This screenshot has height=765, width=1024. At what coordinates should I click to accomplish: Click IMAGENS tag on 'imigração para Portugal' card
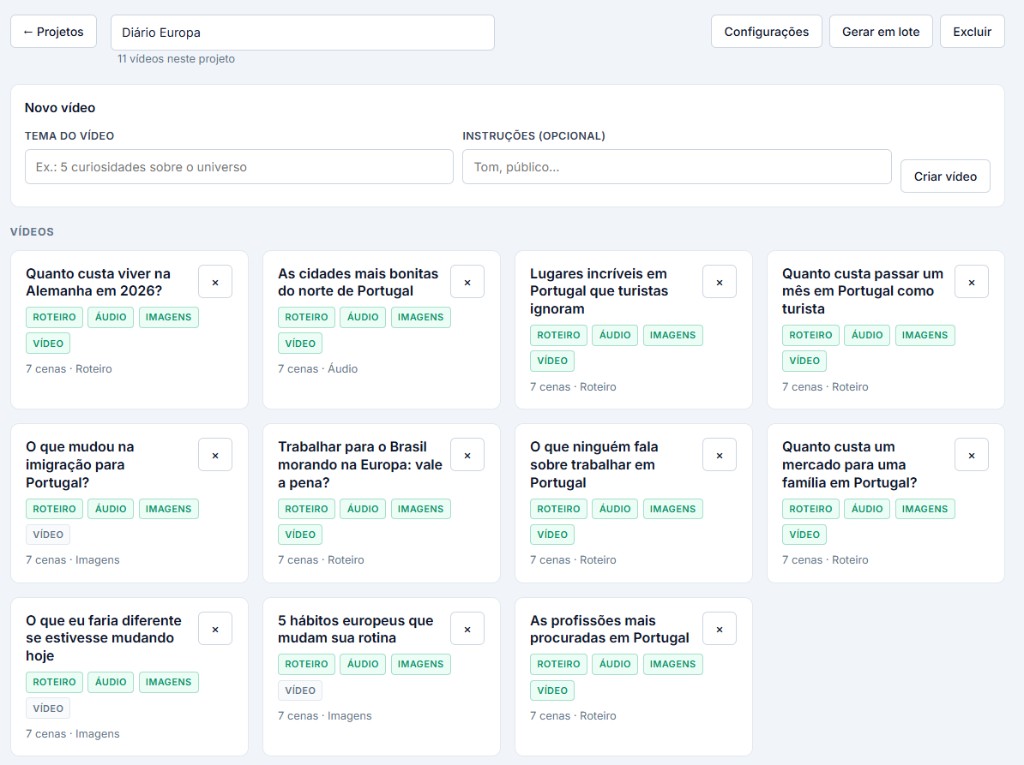(168, 508)
